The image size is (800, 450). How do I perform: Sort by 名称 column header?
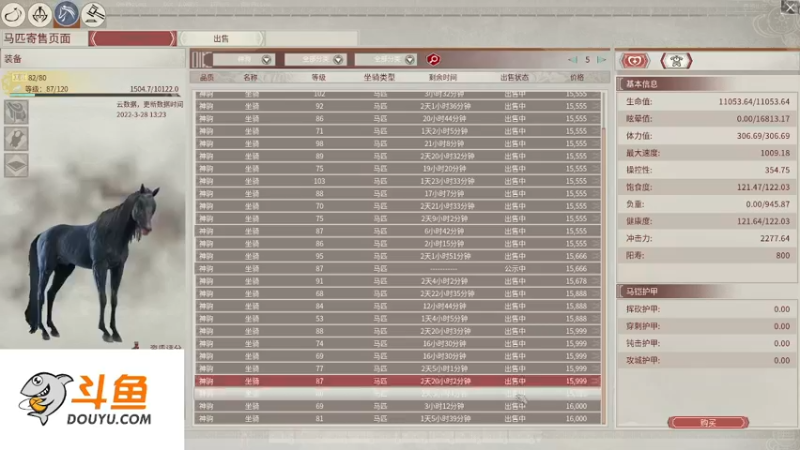(x=251, y=78)
